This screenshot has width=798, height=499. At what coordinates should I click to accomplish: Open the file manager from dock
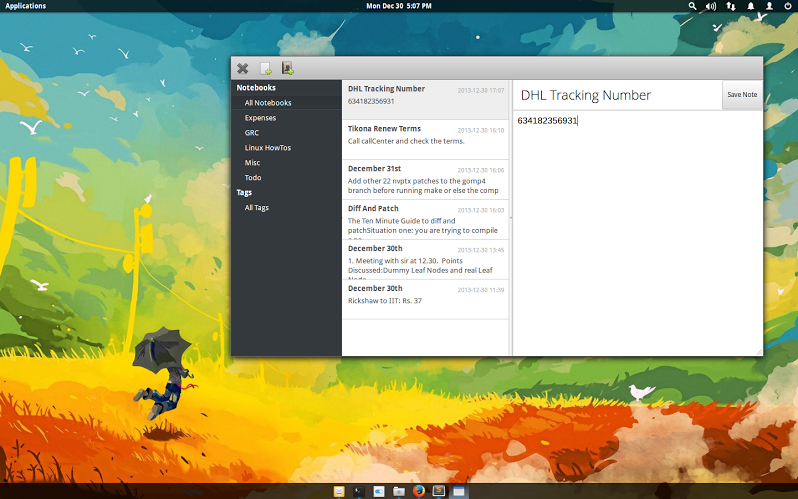point(398,491)
